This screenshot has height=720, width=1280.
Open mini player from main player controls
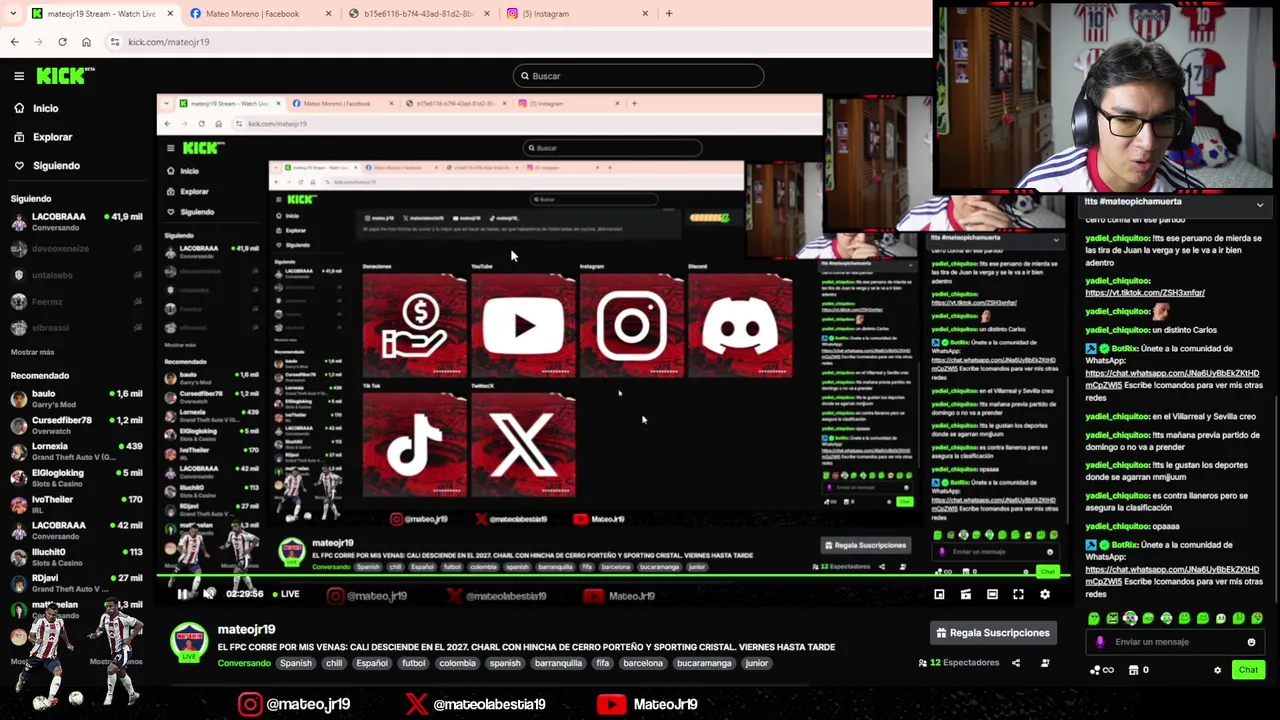(x=939, y=594)
